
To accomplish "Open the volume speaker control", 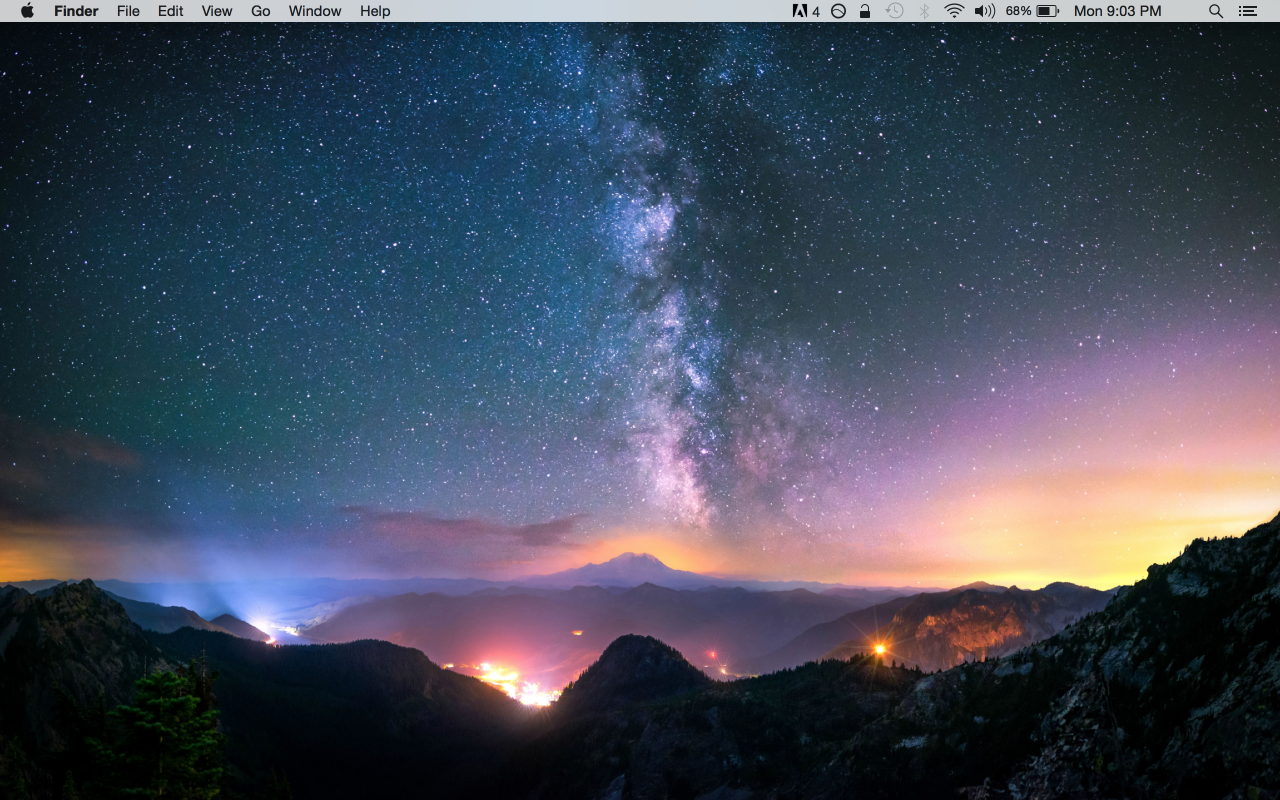I will [x=984, y=11].
